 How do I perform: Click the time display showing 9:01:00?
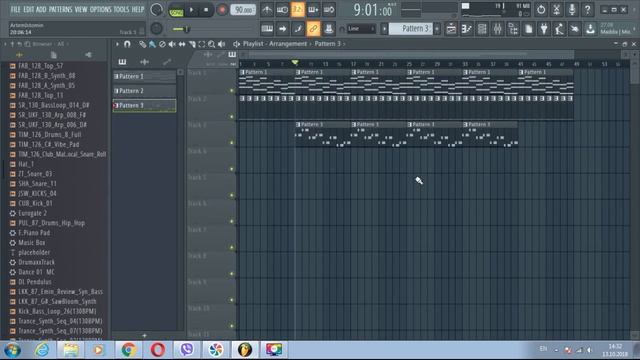coord(373,10)
